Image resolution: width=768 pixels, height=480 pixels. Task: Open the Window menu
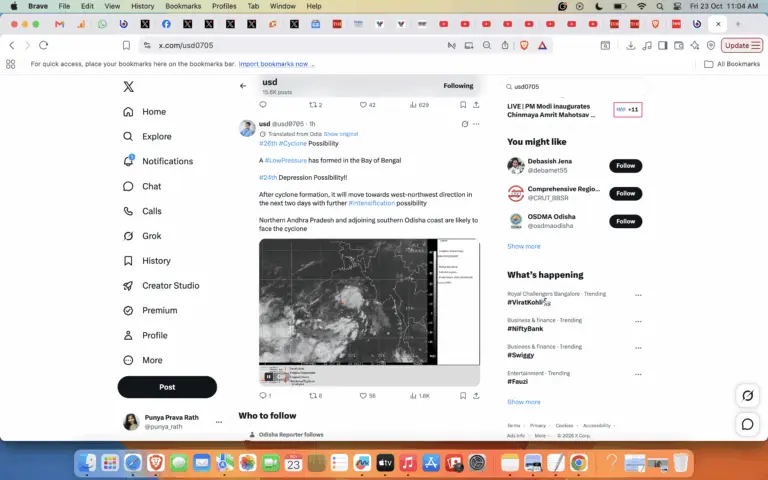point(283,6)
